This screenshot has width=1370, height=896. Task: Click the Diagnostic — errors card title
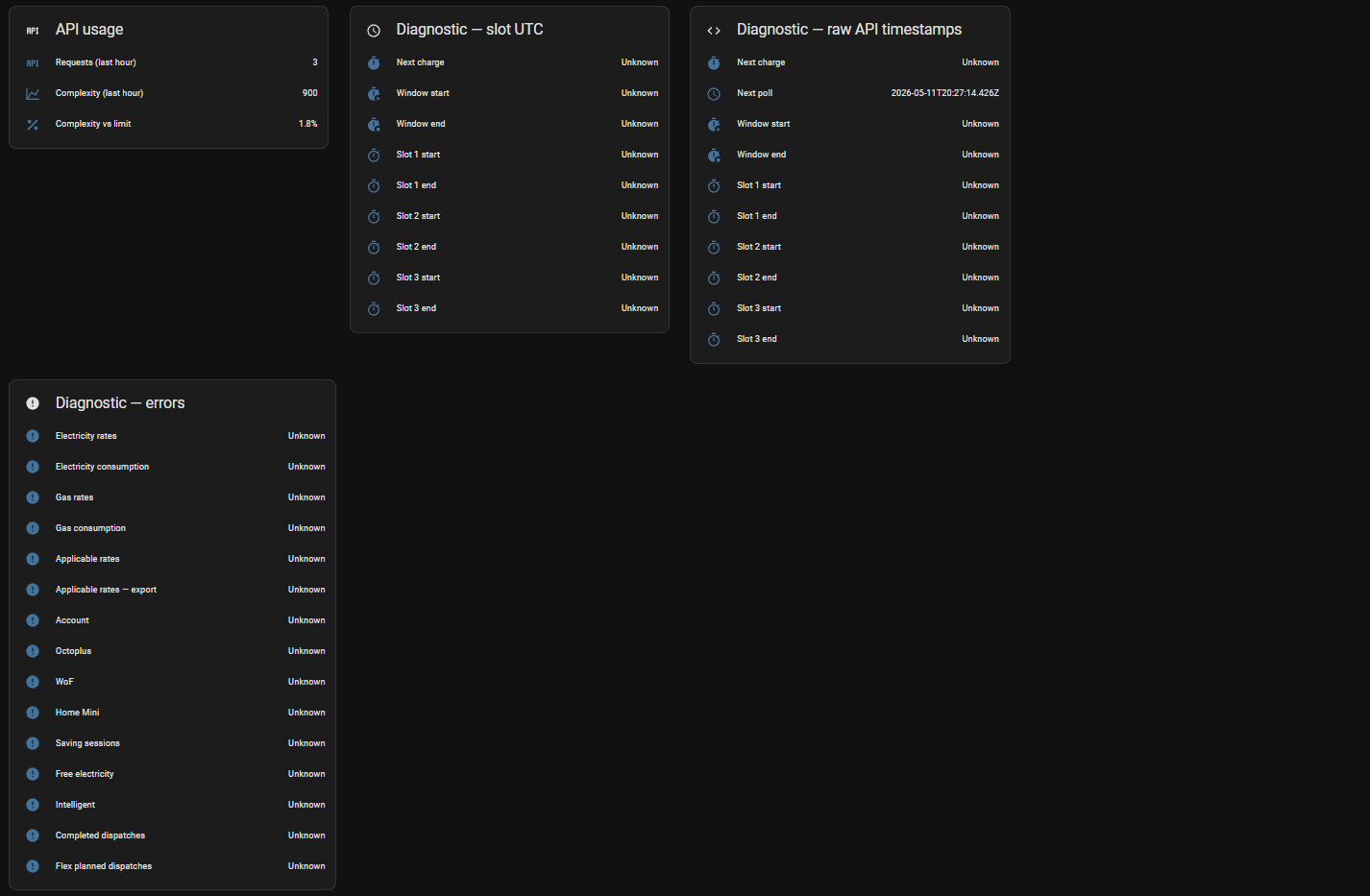pyautogui.click(x=120, y=403)
